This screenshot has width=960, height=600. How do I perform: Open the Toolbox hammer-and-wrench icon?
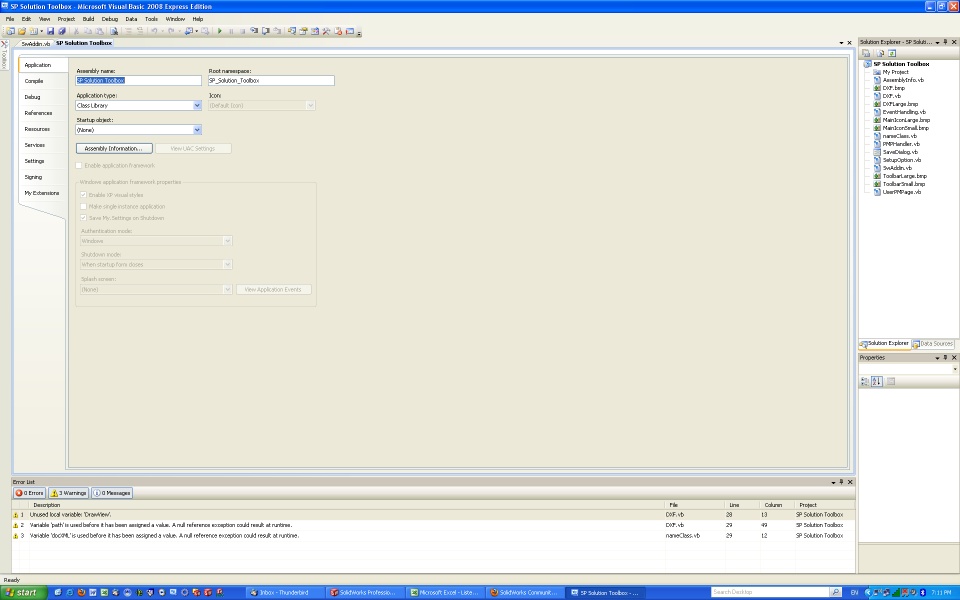(326, 31)
